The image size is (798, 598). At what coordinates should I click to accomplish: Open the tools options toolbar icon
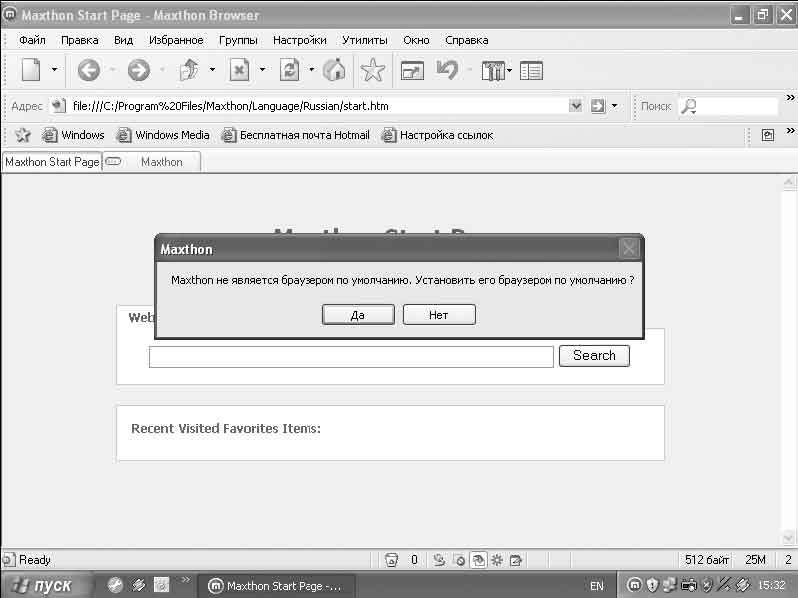[493, 71]
